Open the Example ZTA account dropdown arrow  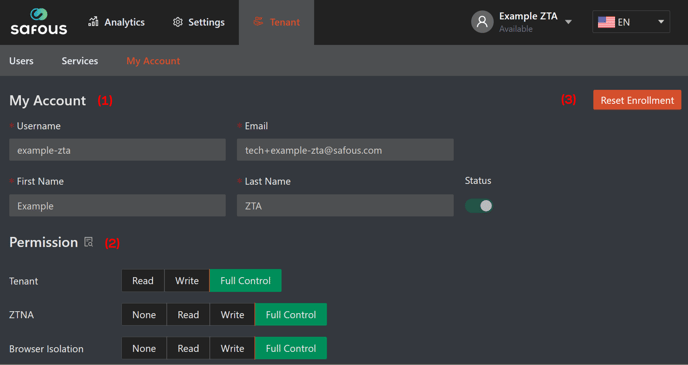(x=568, y=22)
